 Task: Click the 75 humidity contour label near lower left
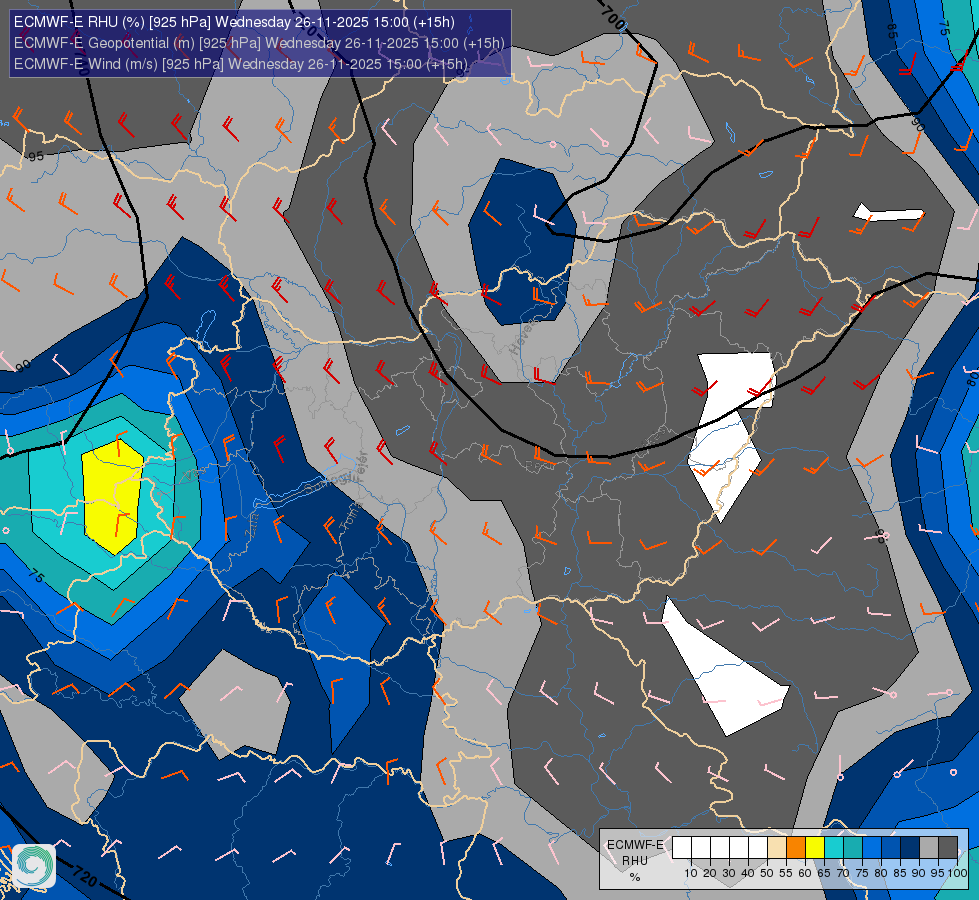36,576
